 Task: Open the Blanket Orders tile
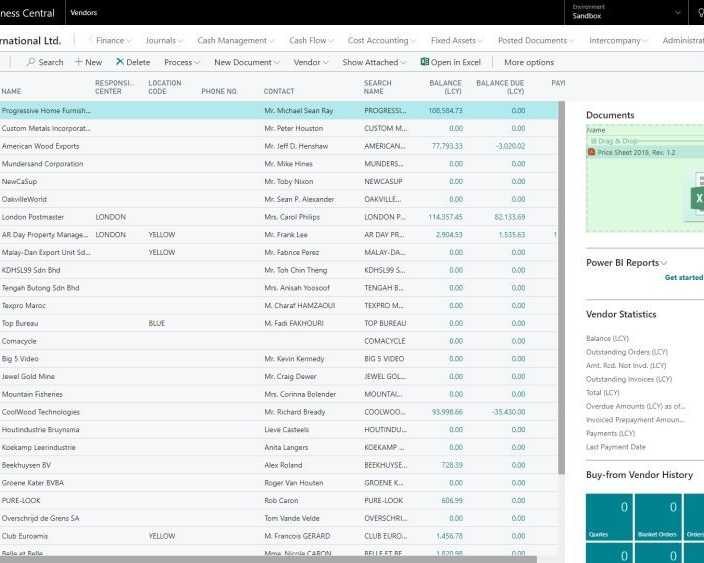click(658, 517)
